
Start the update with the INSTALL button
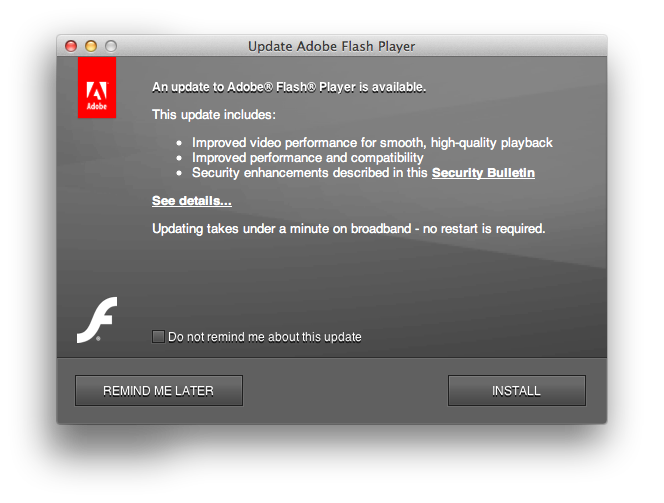coord(517,390)
